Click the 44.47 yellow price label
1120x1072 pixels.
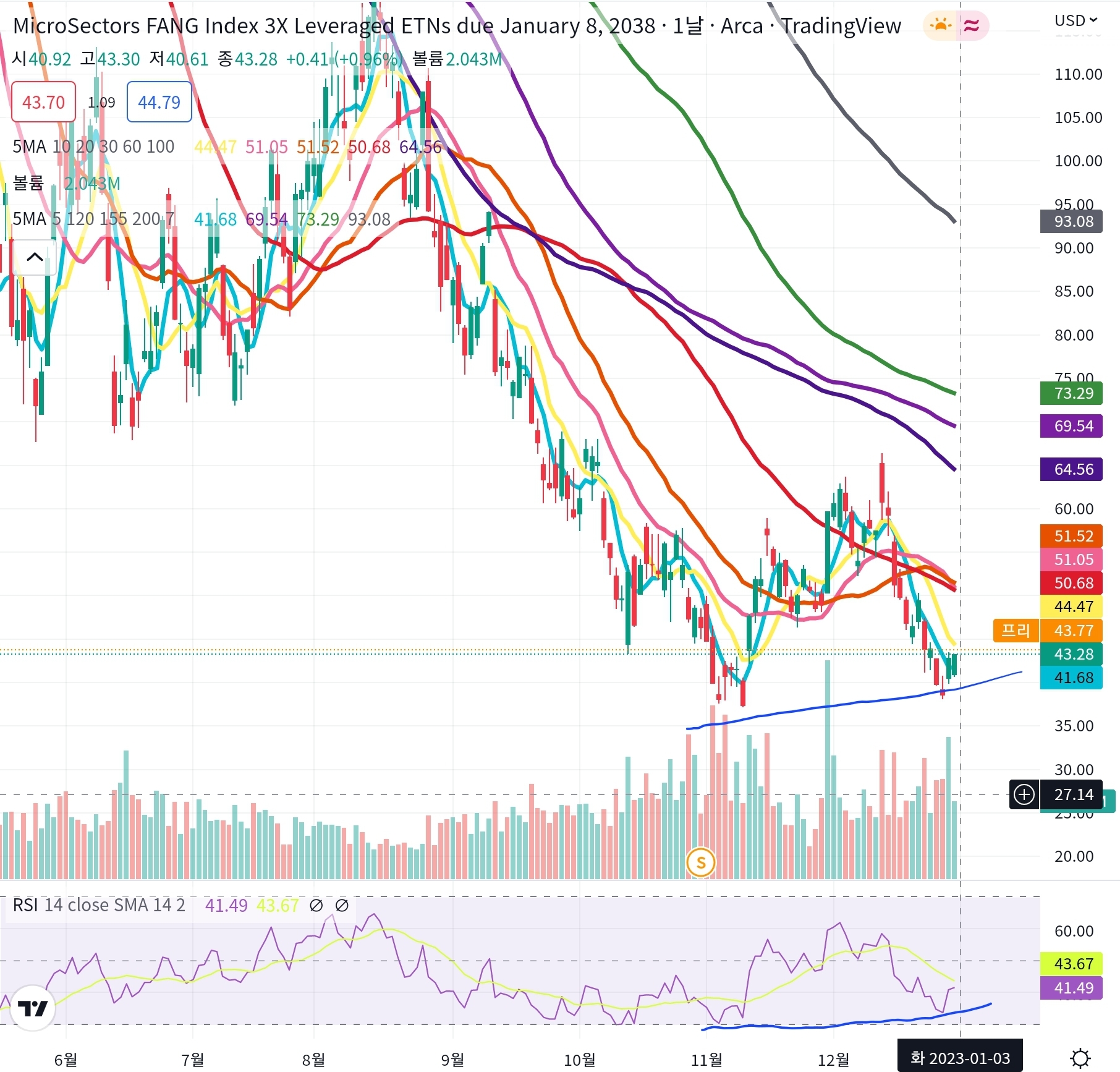[1071, 606]
